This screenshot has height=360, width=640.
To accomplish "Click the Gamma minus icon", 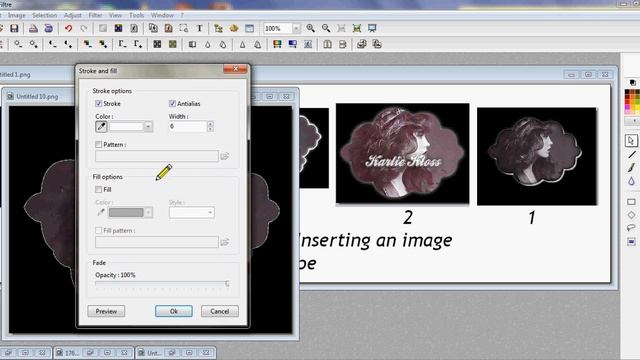I will pos(122,44).
